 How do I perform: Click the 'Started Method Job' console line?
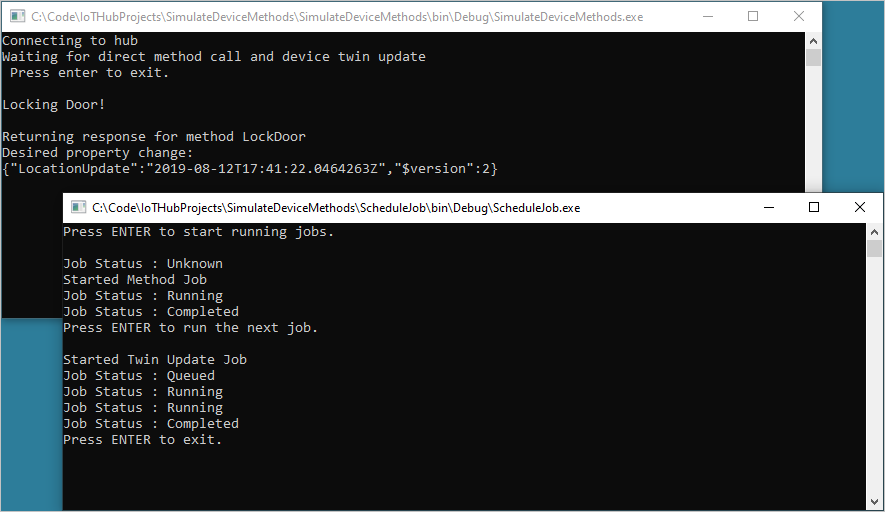(135, 279)
